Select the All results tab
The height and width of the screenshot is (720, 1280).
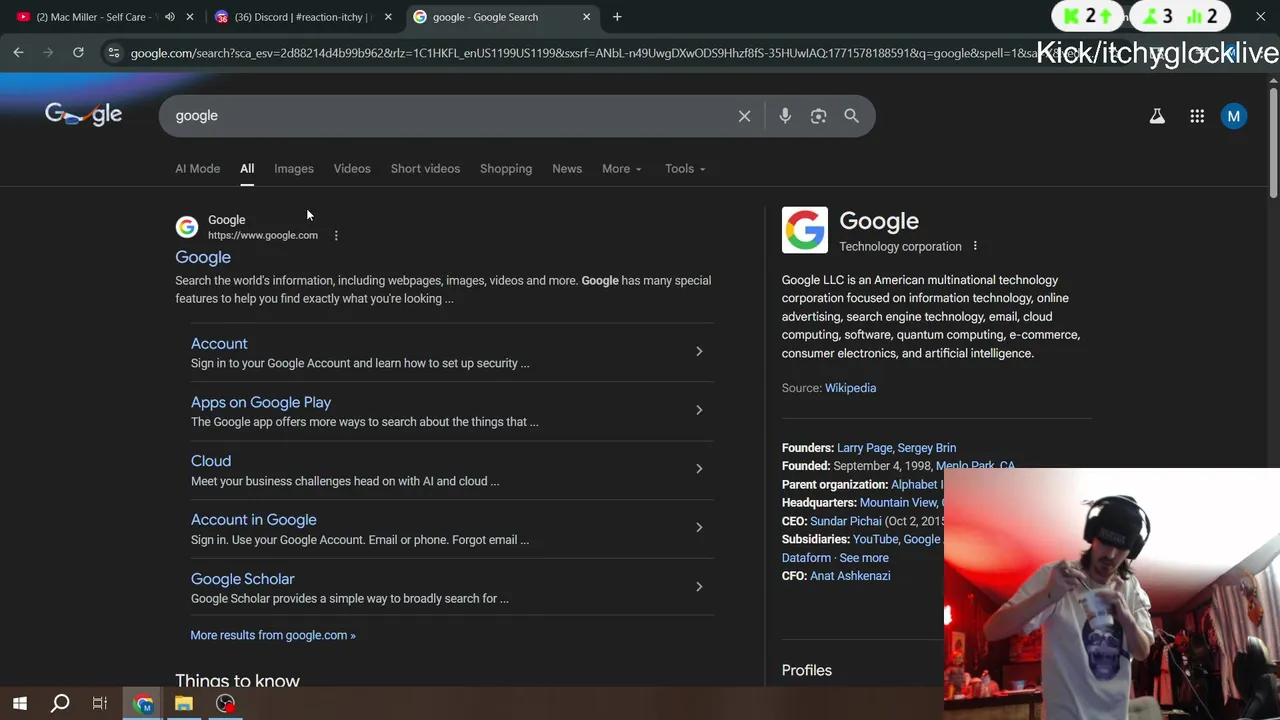point(247,169)
